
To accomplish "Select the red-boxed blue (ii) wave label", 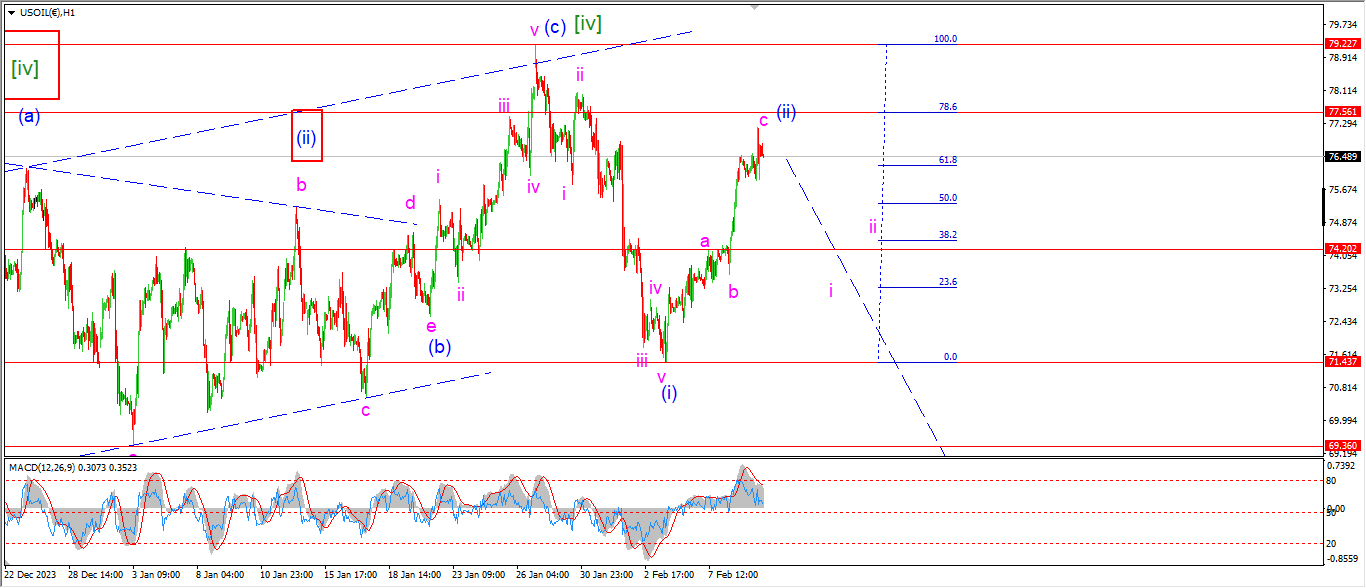I will [306, 138].
